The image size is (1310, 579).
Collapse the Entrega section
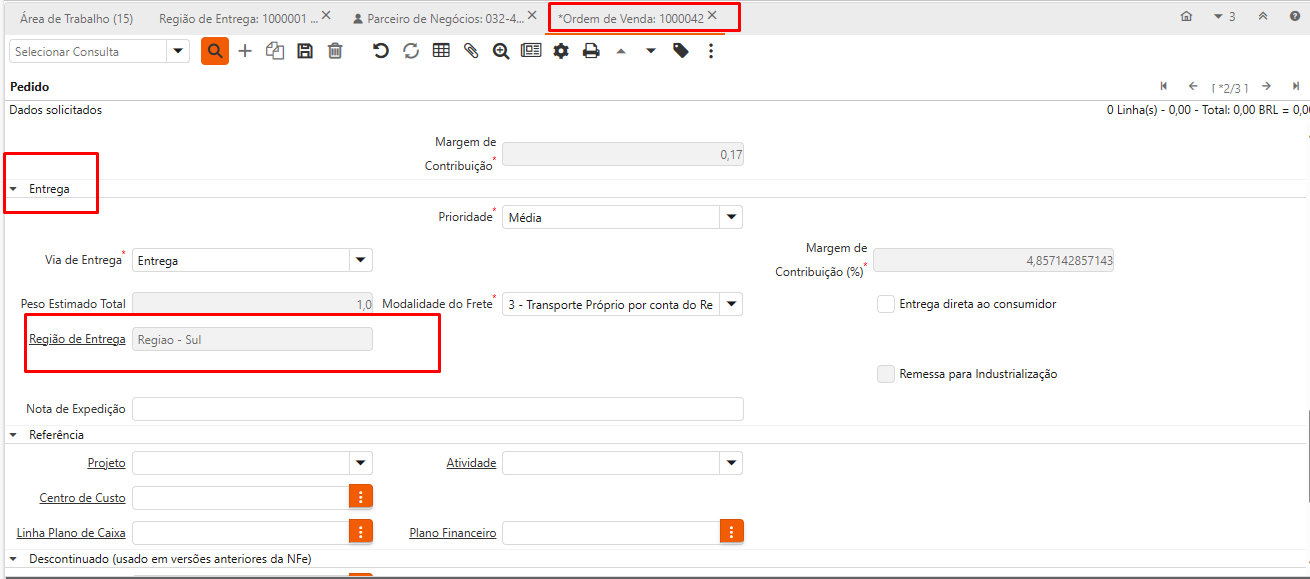pyautogui.click(x=14, y=189)
